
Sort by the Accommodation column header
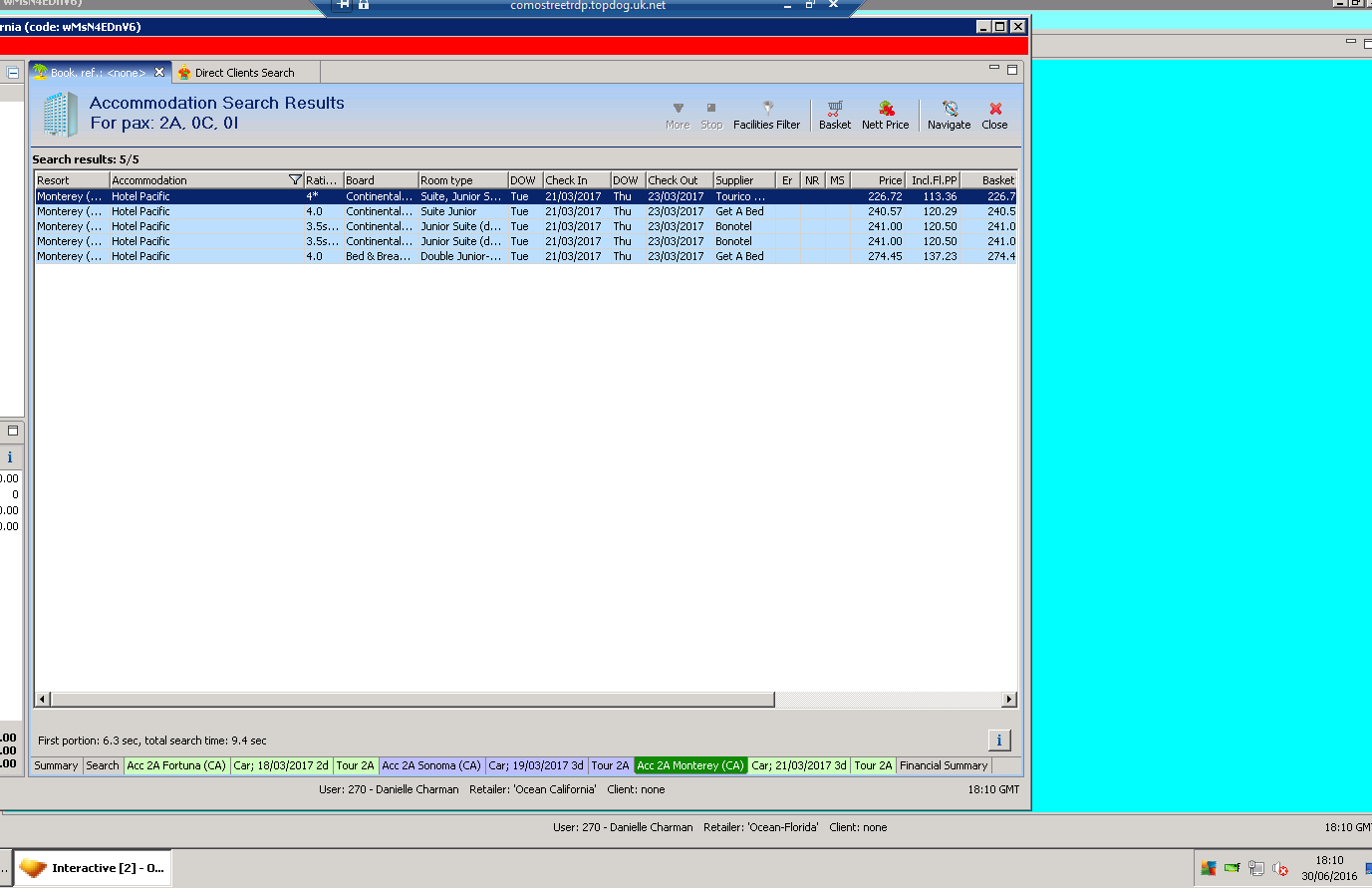click(x=206, y=180)
